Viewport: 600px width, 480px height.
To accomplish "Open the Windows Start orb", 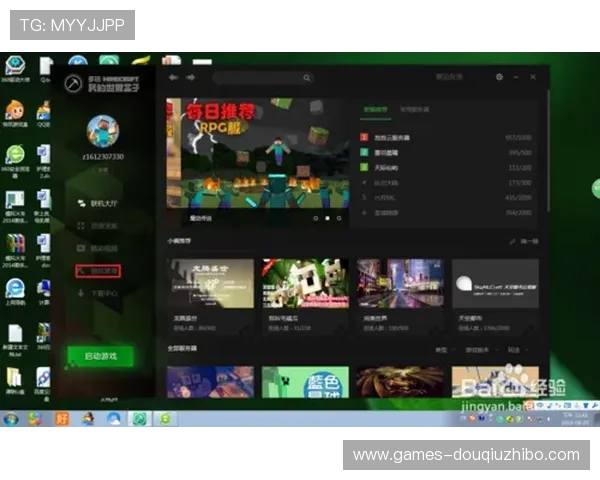I will point(11,419).
